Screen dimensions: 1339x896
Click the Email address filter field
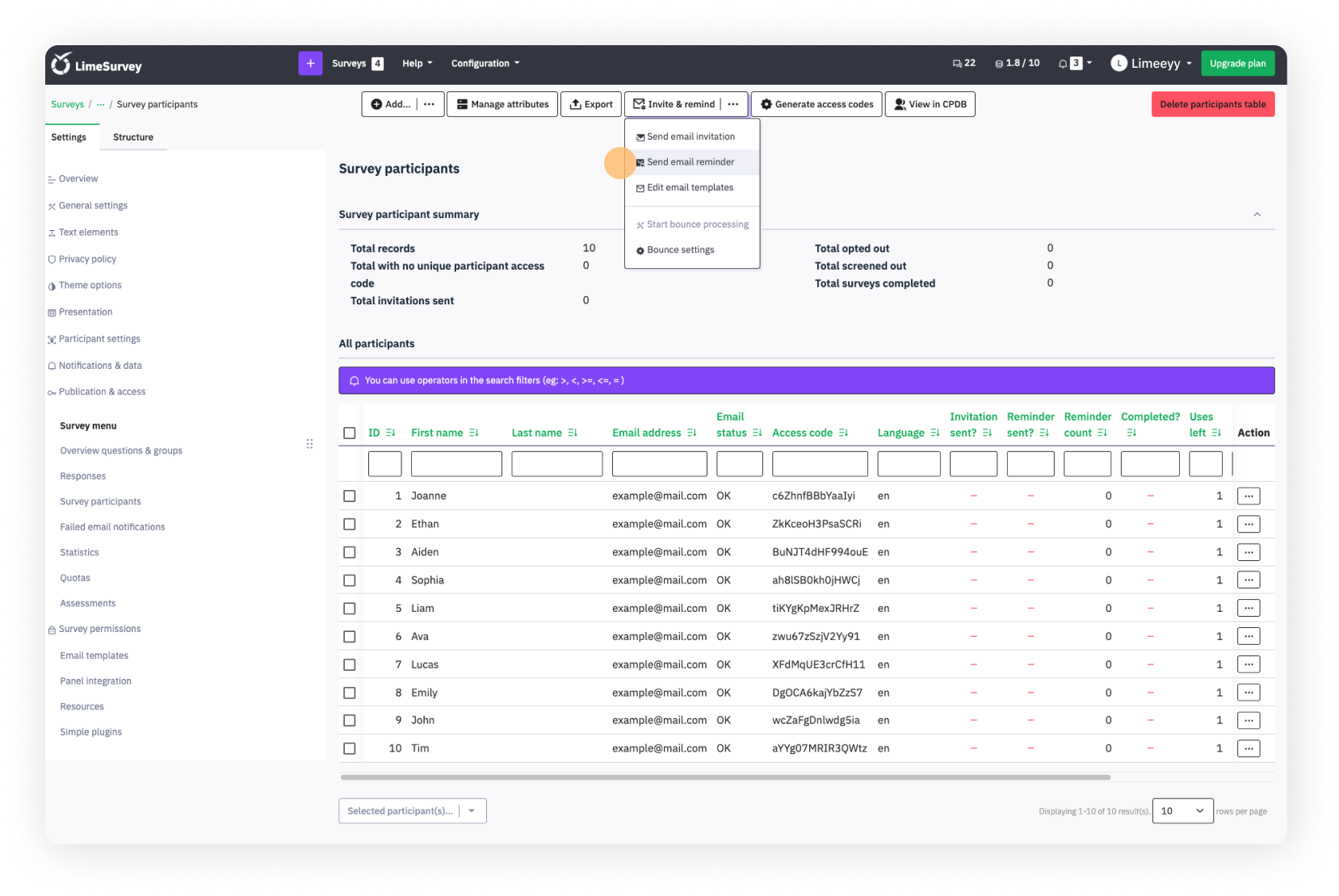659,464
